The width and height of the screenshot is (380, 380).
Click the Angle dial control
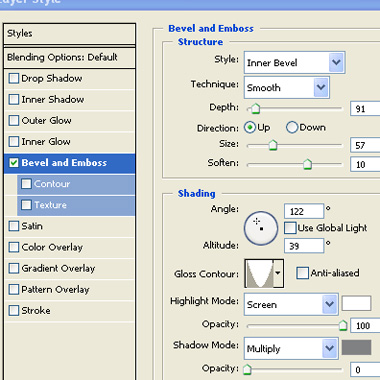tap(261, 228)
